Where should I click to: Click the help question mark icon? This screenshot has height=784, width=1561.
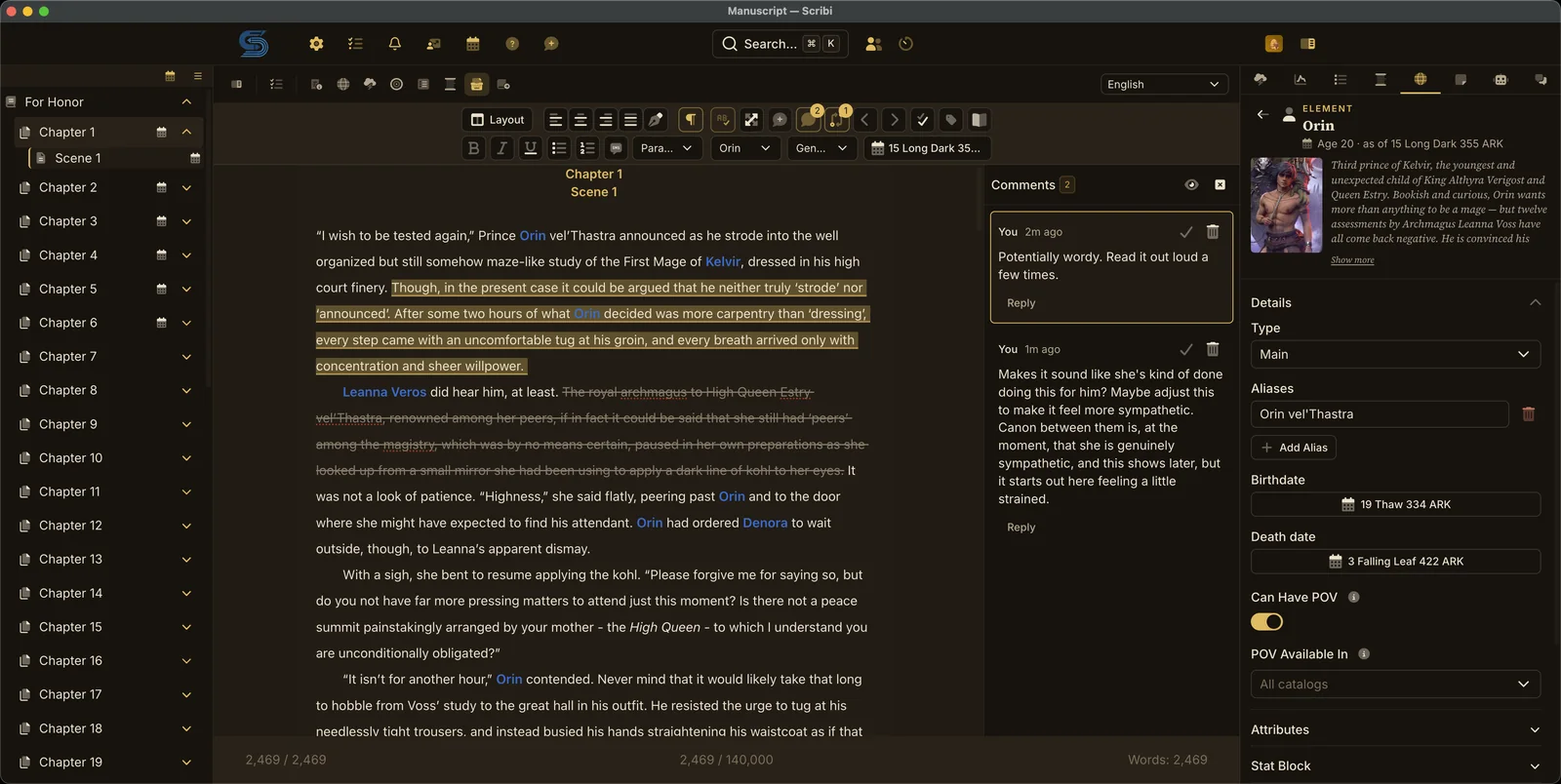tap(512, 44)
